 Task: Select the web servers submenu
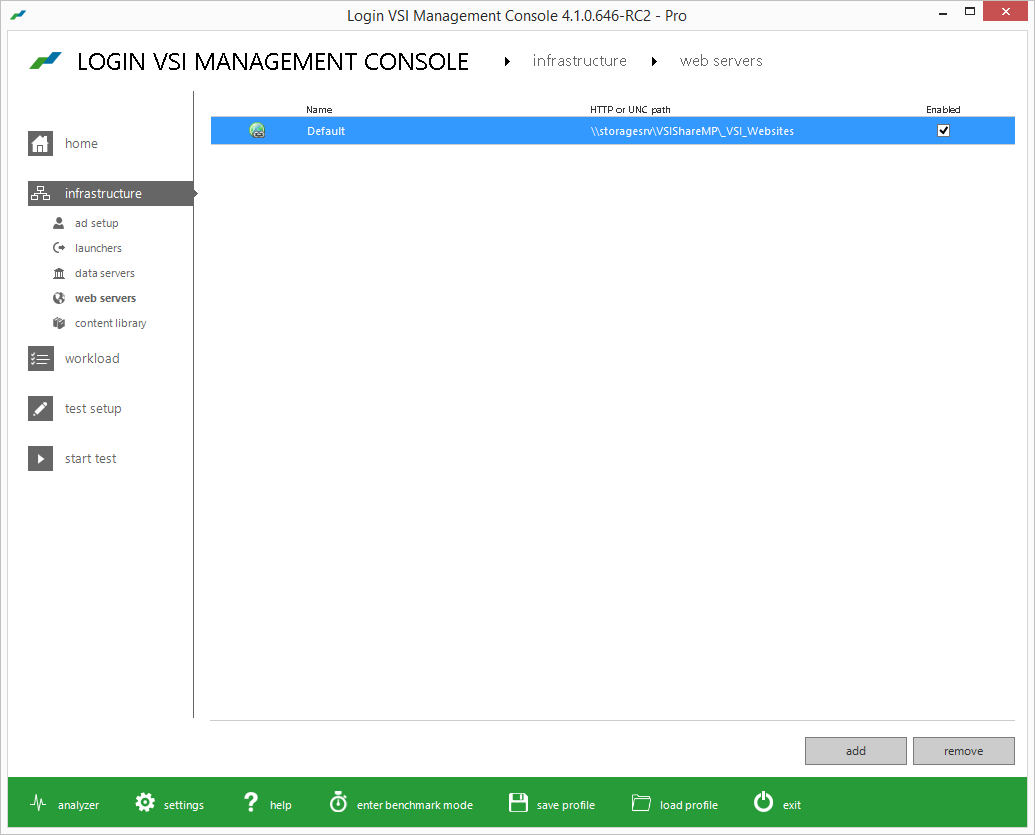(105, 298)
